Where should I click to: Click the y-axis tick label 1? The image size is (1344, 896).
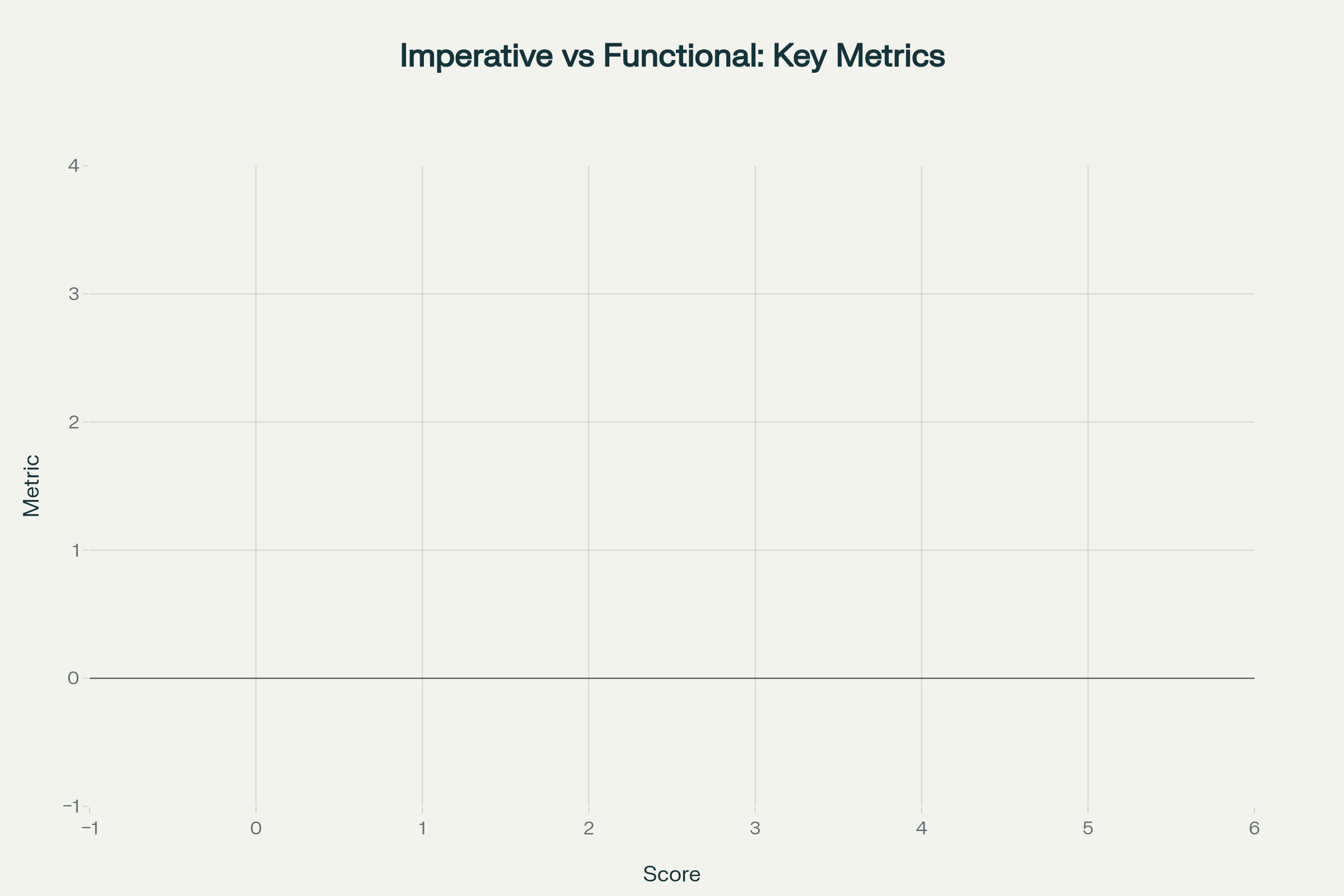tap(74, 550)
